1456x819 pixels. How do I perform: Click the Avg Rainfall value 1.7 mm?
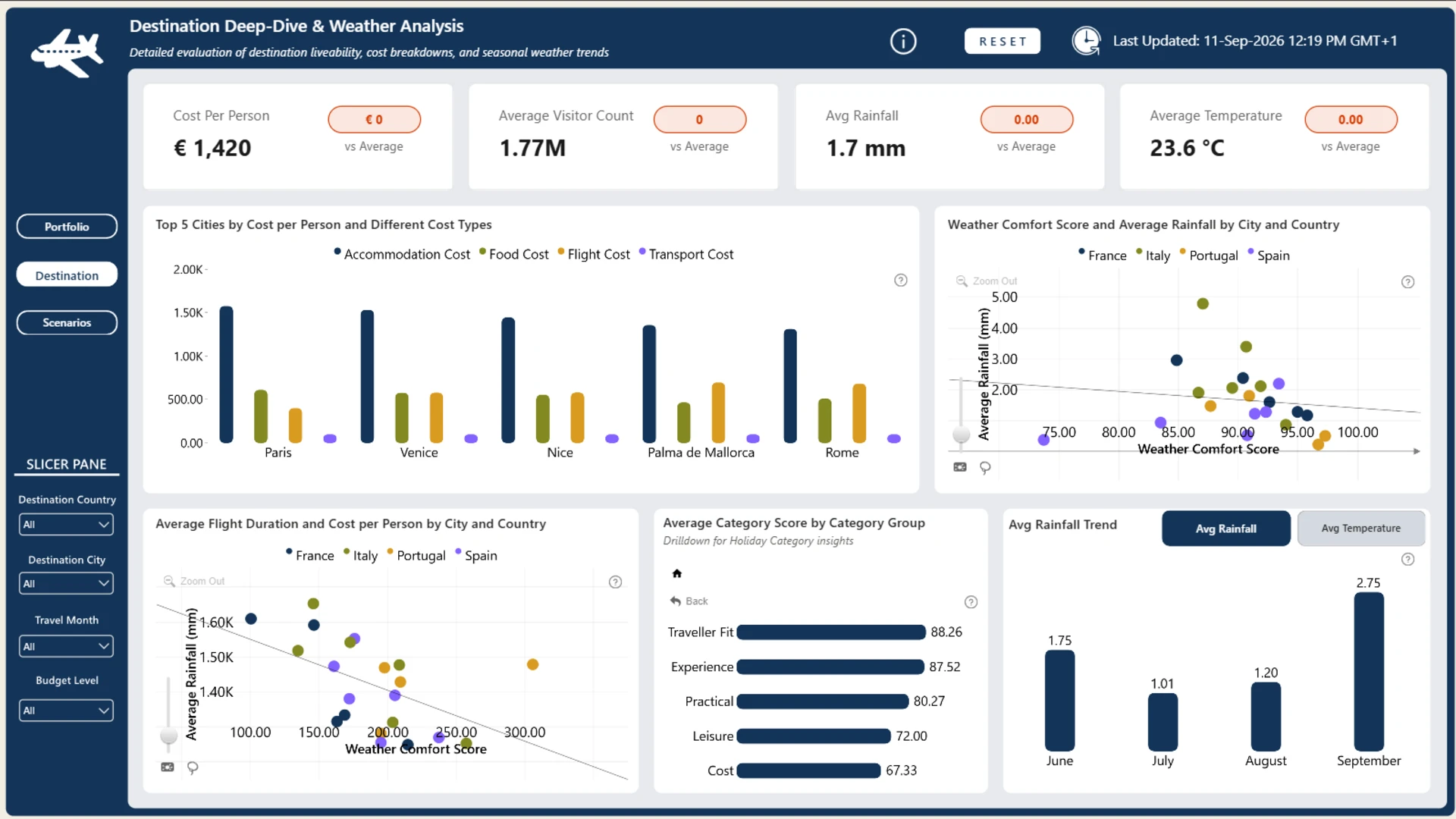(x=866, y=148)
